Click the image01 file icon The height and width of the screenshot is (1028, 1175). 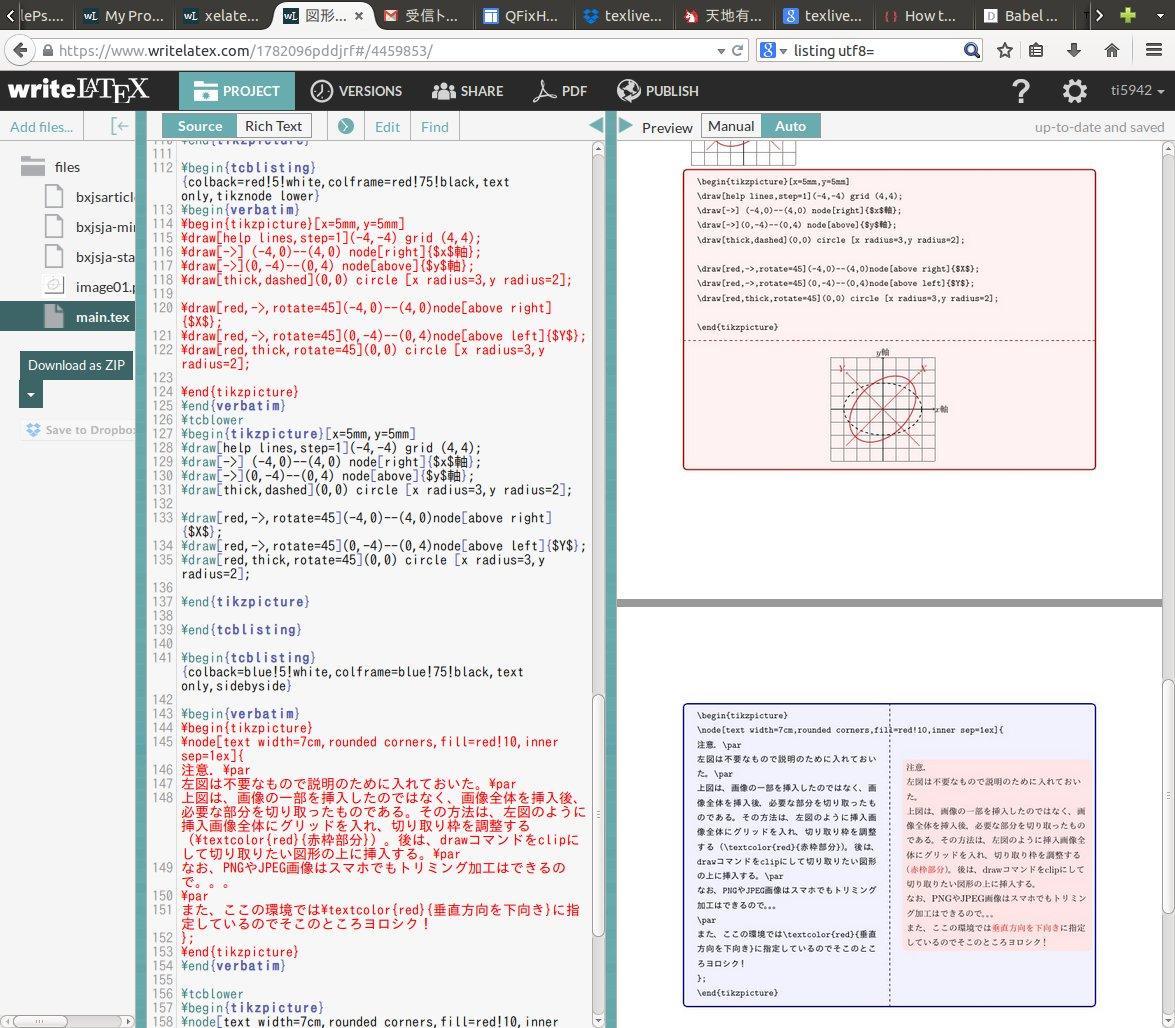point(54,285)
